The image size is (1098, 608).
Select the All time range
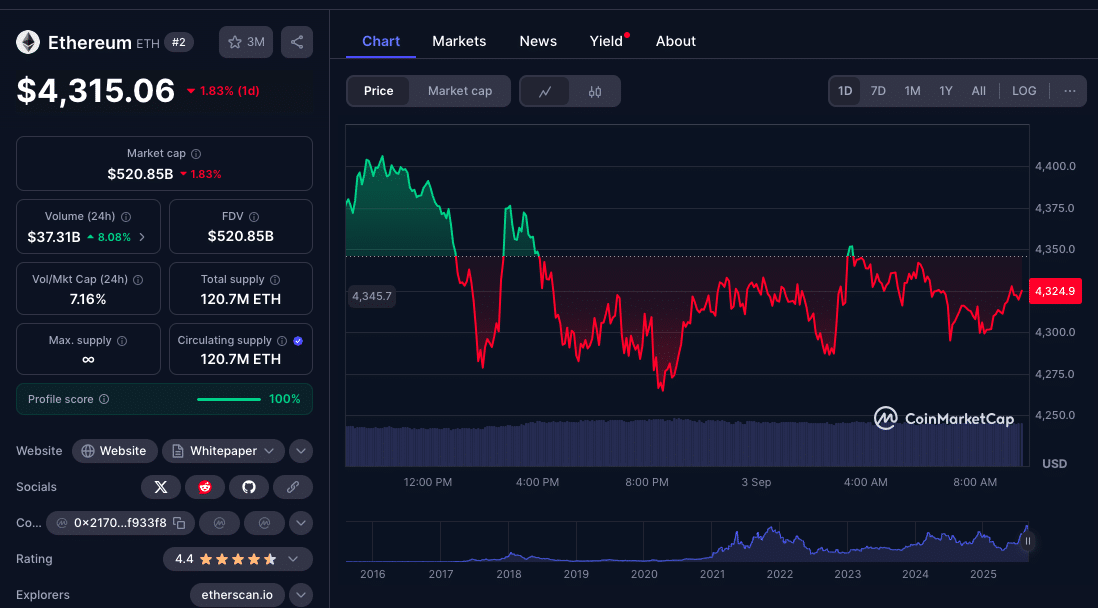point(978,91)
